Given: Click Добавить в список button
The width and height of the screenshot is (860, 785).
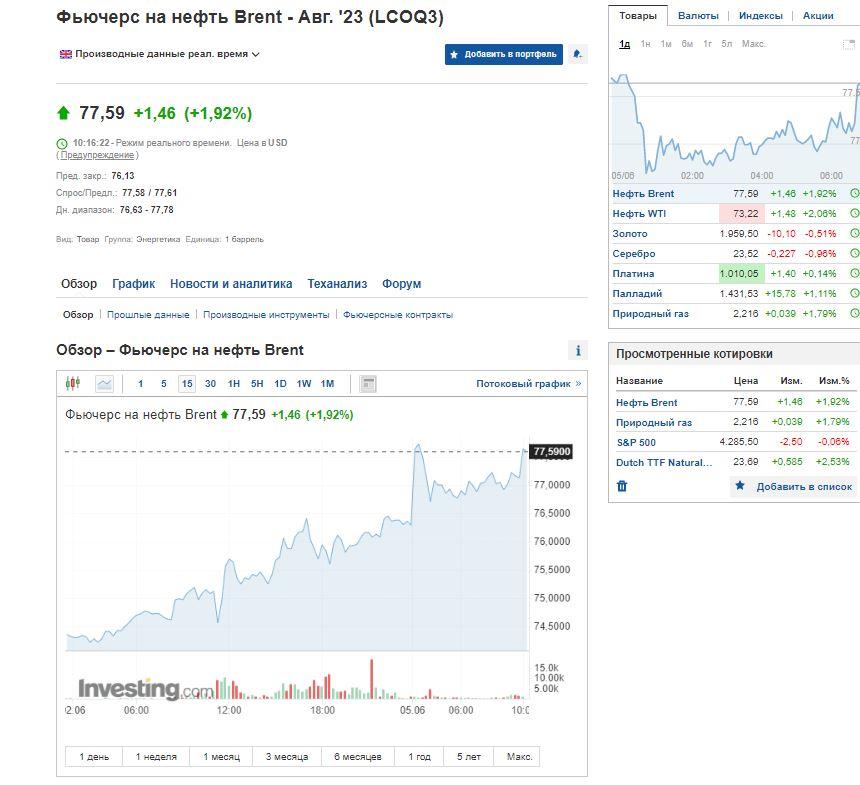Looking at the screenshot, I should 794,487.
